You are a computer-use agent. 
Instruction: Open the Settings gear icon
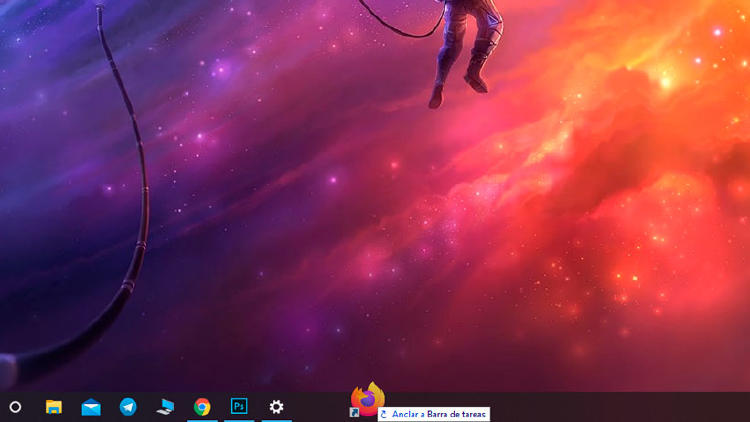(x=277, y=407)
